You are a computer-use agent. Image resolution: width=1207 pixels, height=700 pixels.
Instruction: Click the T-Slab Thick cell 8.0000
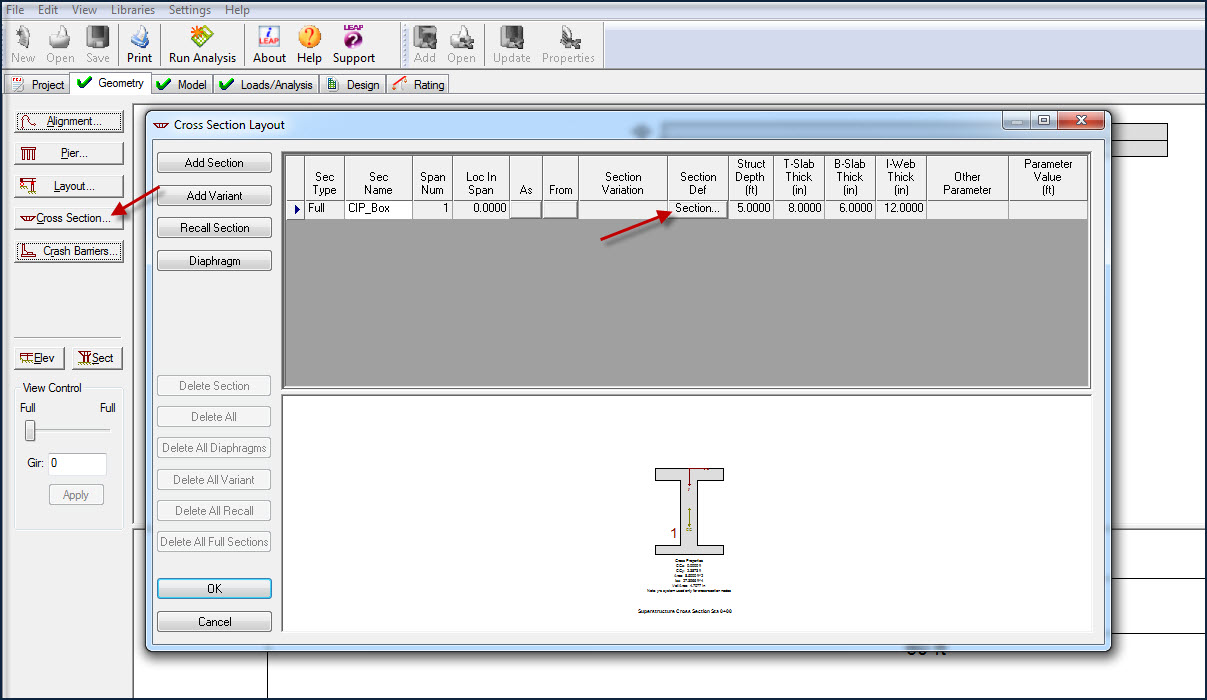[799, 210]
